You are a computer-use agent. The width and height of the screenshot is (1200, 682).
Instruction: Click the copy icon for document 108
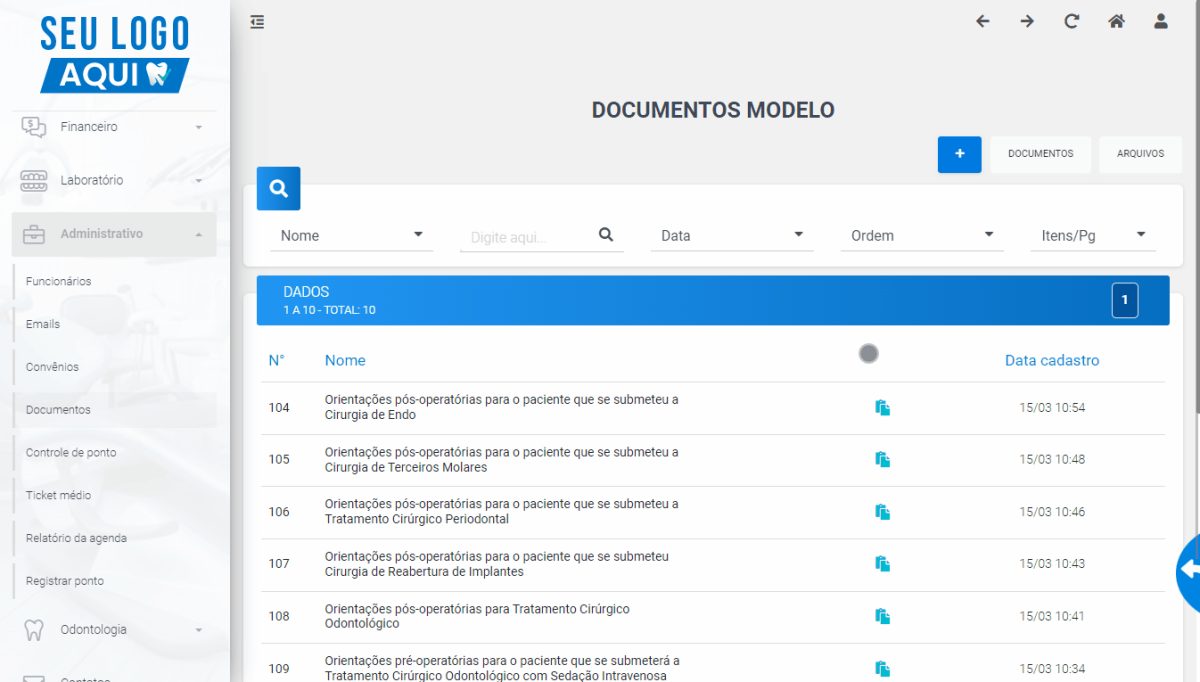coord(882,616)
